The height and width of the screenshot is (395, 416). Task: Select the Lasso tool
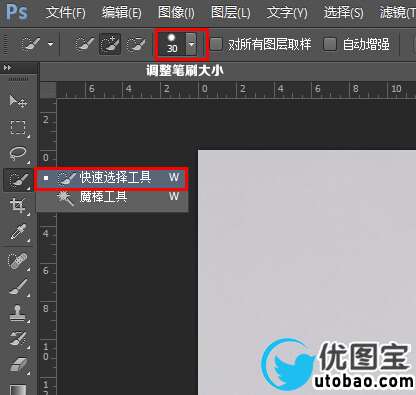[18, 153]
